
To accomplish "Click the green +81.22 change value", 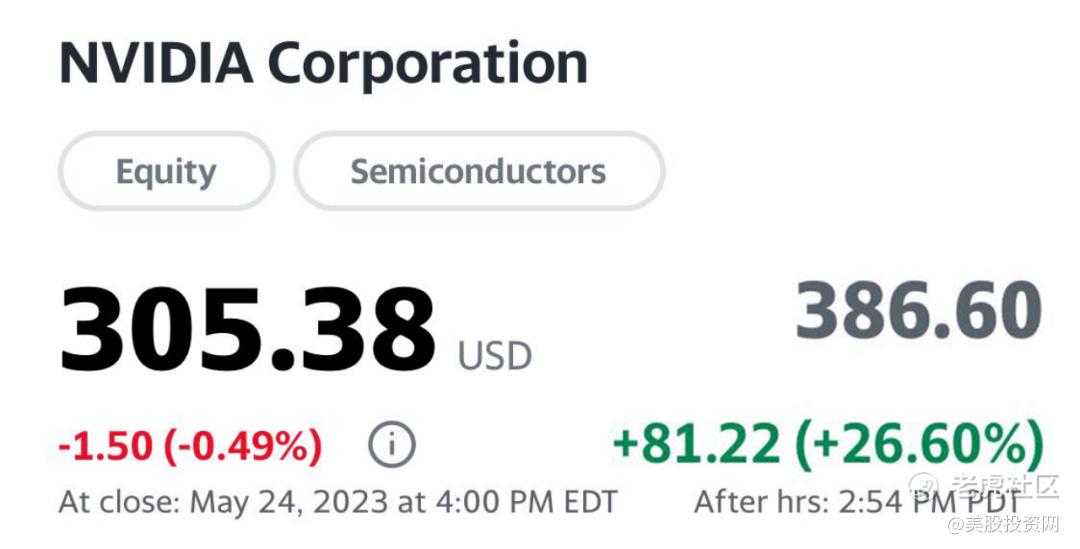I will point(696,444).
